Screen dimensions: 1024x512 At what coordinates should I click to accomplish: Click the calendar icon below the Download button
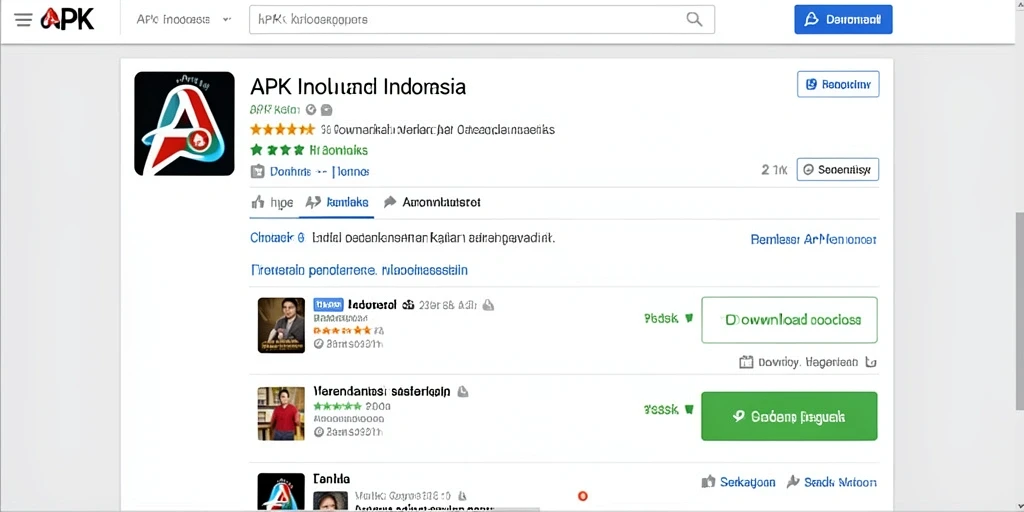click(x=746, y=362)
